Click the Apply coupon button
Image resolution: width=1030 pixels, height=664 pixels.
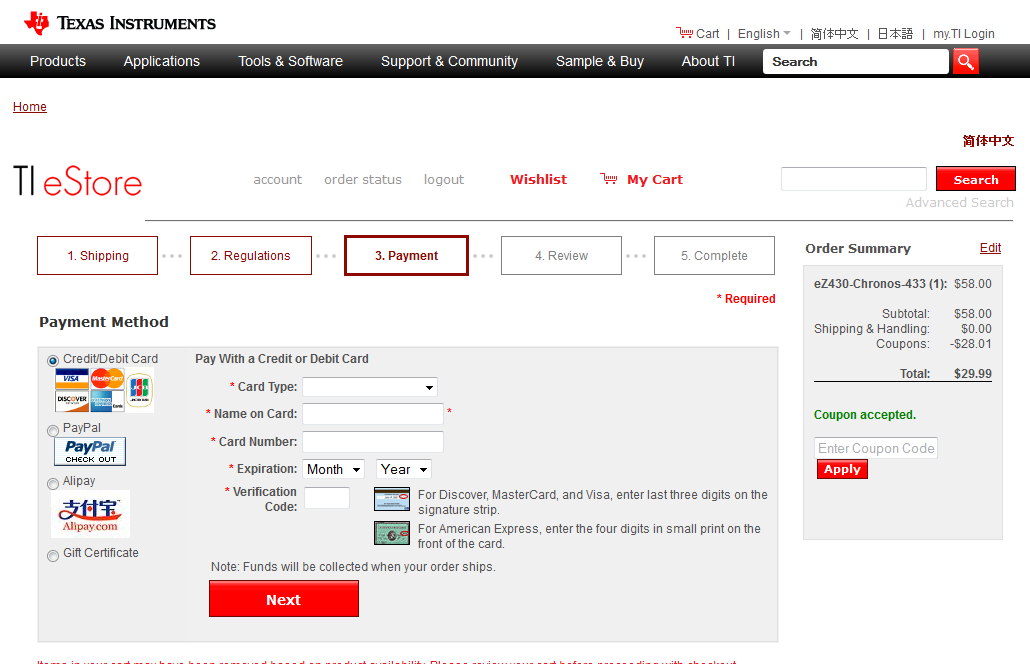[842, 469]
